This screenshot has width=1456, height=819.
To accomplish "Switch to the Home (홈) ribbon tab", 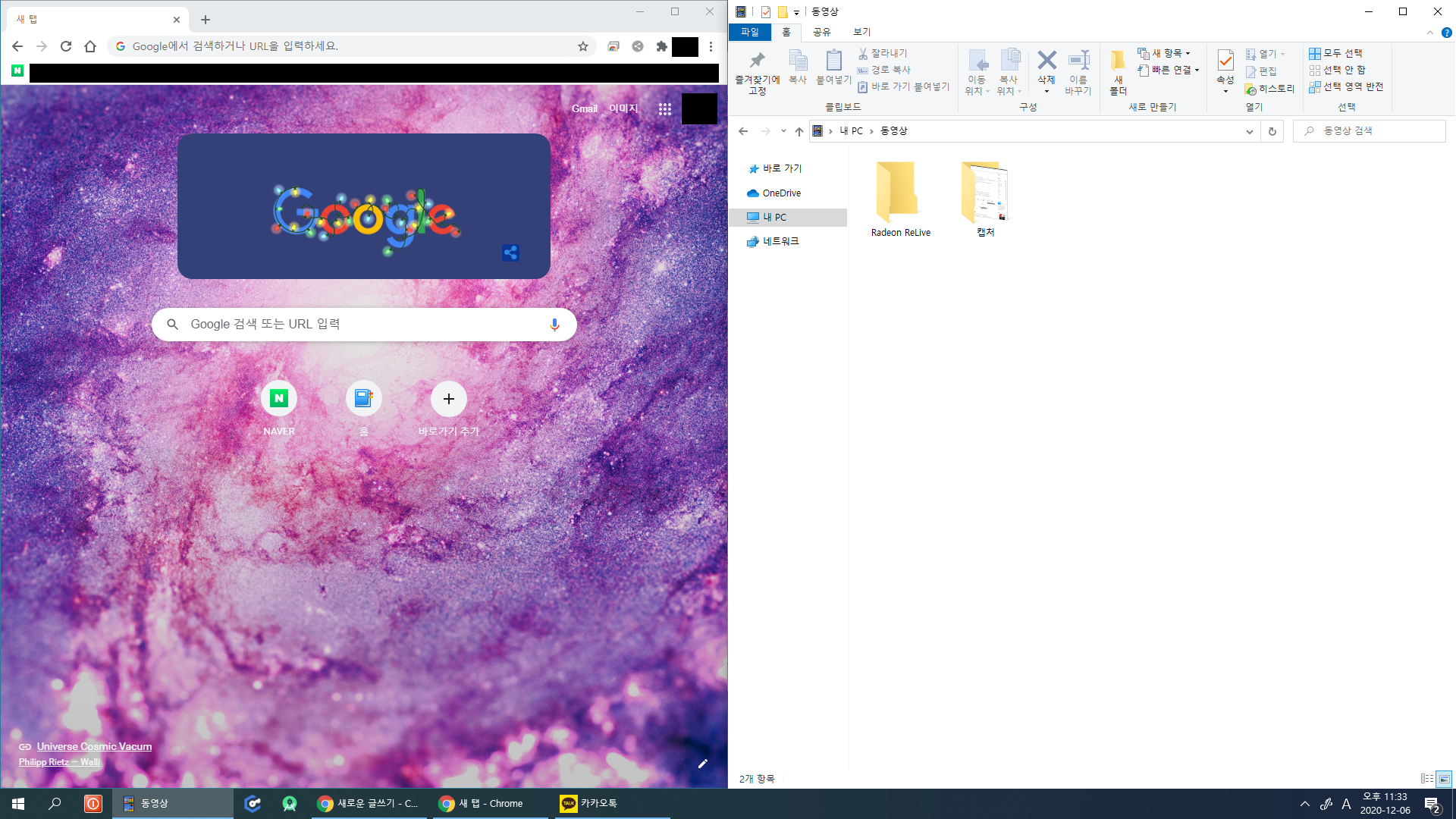I will (786, 32).
